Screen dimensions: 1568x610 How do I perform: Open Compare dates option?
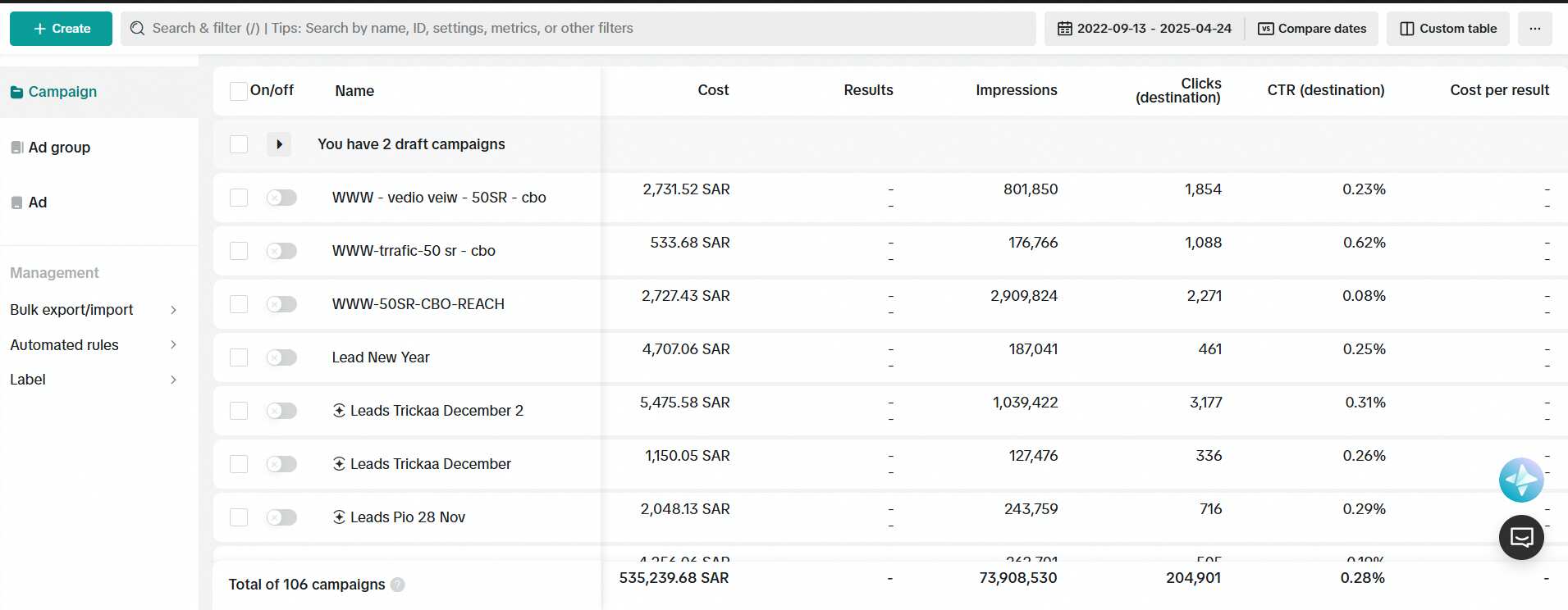click(1312, 29)
